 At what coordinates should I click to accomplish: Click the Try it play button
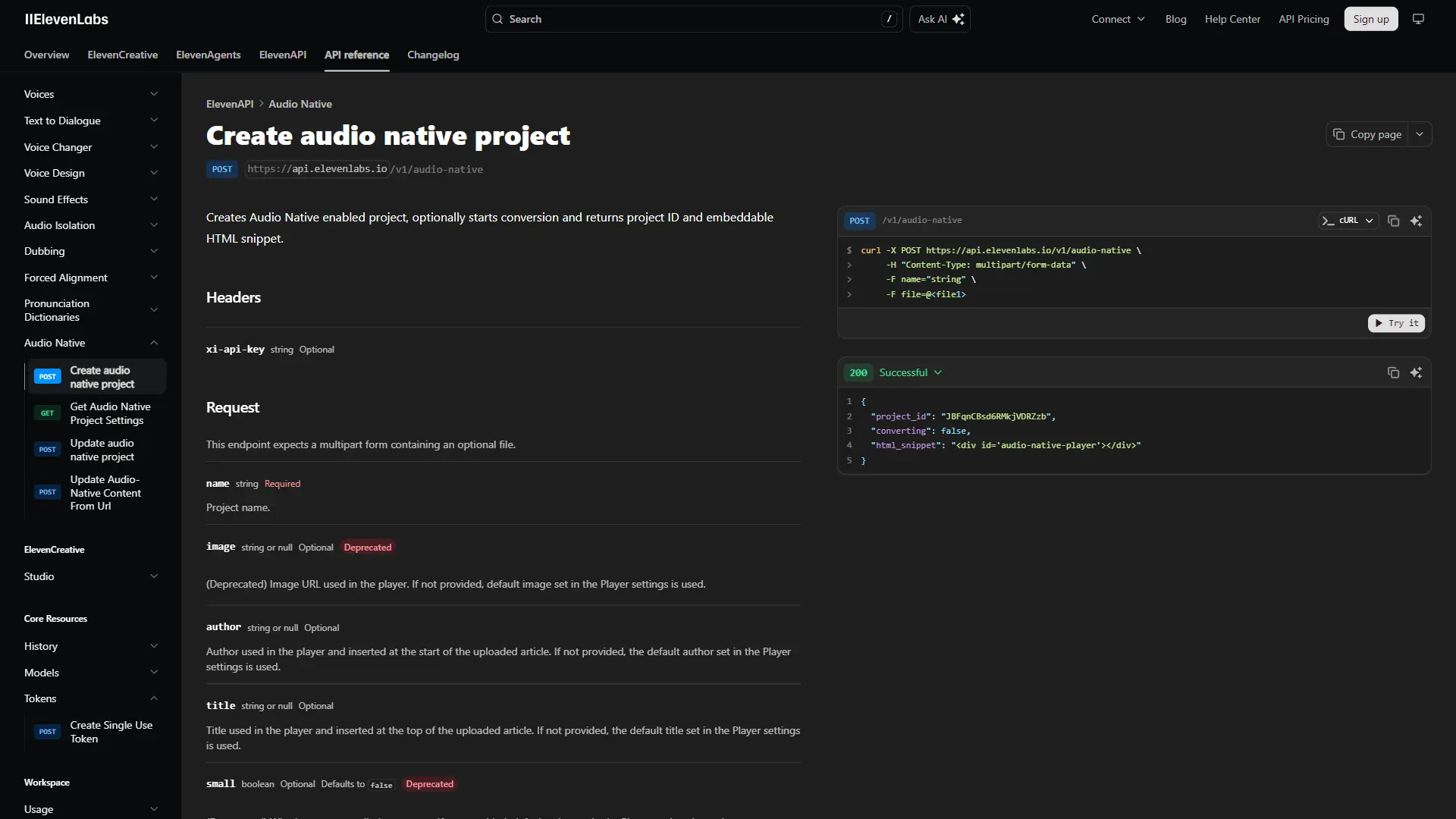[1396, 323]
